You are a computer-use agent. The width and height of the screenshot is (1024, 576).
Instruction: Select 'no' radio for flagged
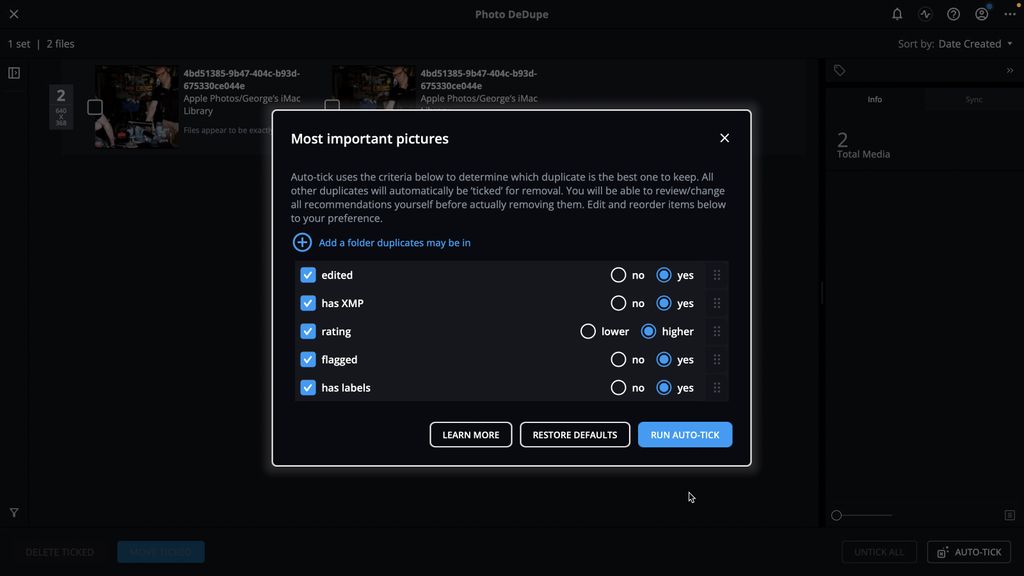tap(618, 359)
